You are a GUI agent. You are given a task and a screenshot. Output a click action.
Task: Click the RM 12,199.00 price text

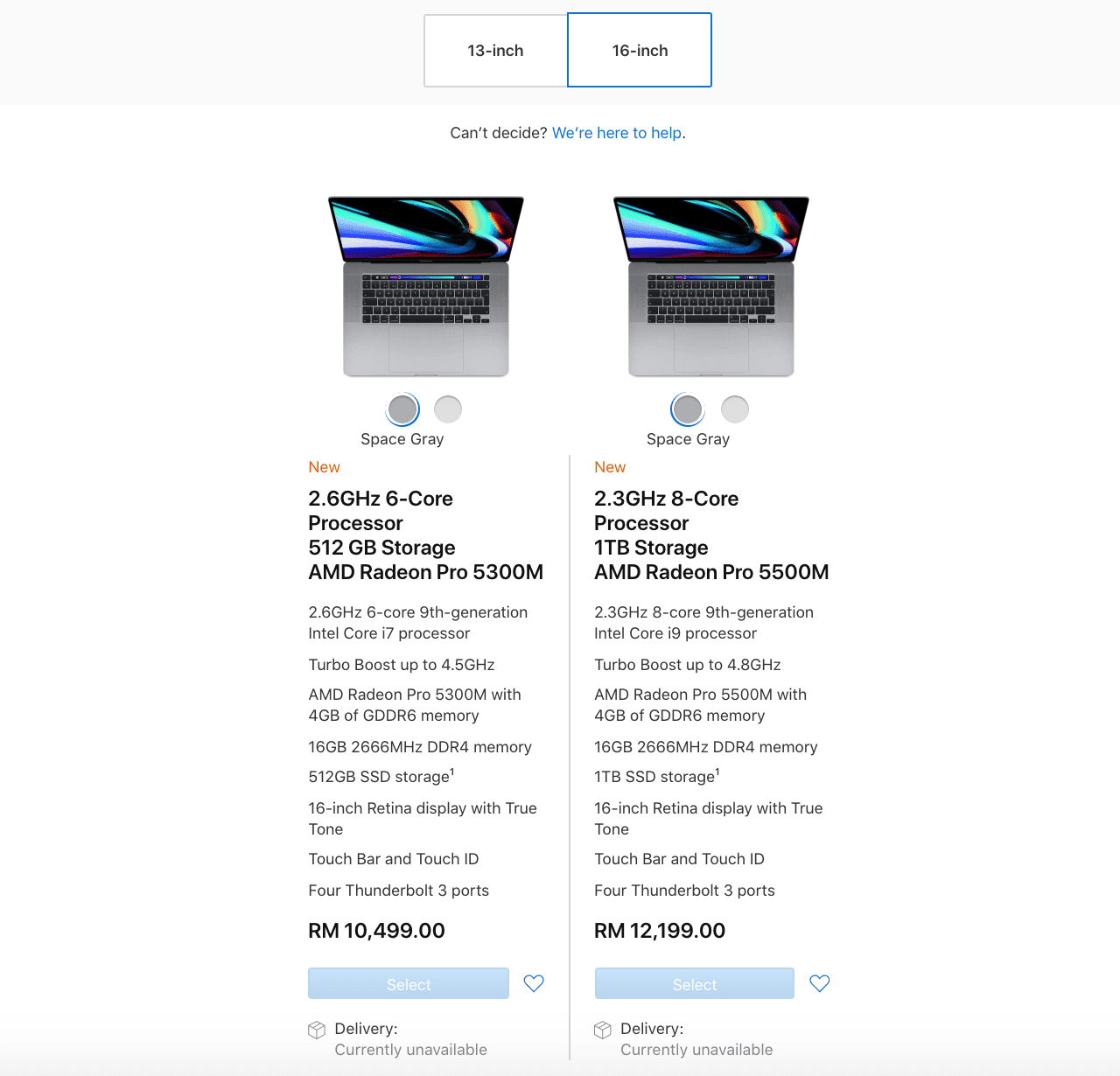point(660,931)
